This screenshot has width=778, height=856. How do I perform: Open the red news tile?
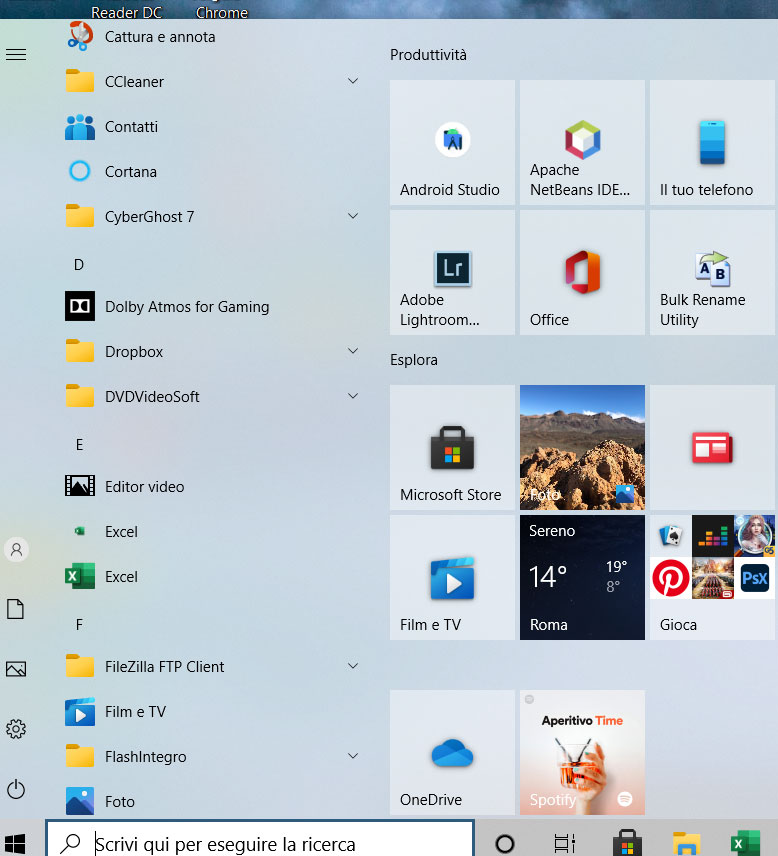point(712,448)
